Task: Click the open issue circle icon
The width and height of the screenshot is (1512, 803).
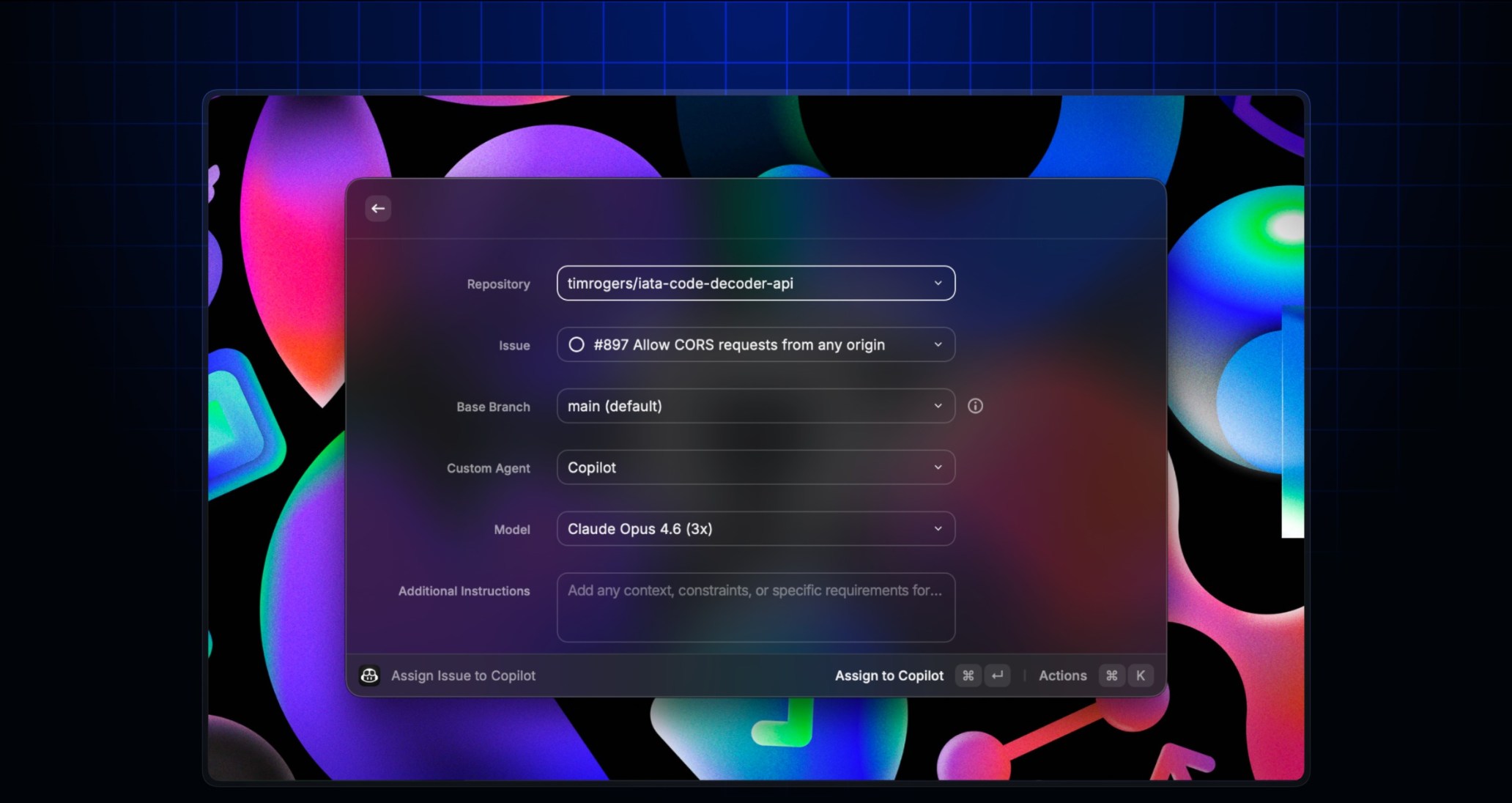Action: click(577, 345)
